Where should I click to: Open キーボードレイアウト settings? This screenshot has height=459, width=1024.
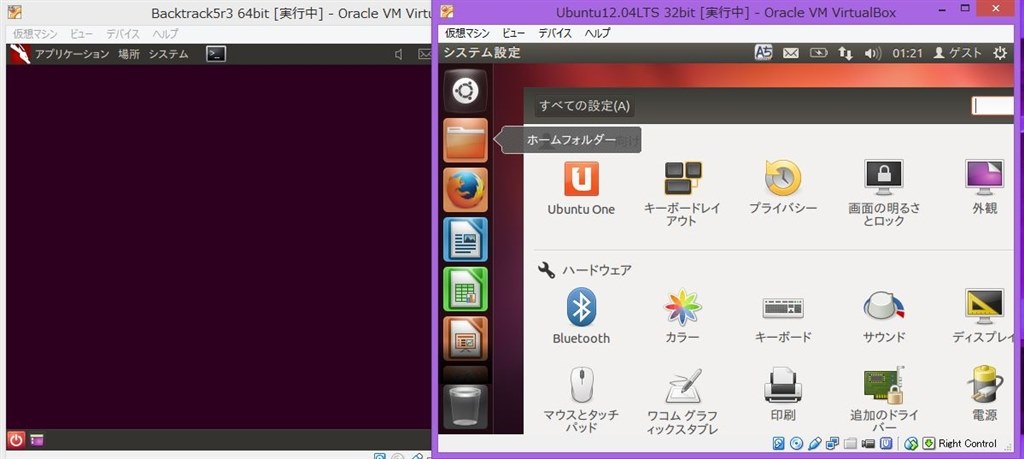tap(682, 193)
